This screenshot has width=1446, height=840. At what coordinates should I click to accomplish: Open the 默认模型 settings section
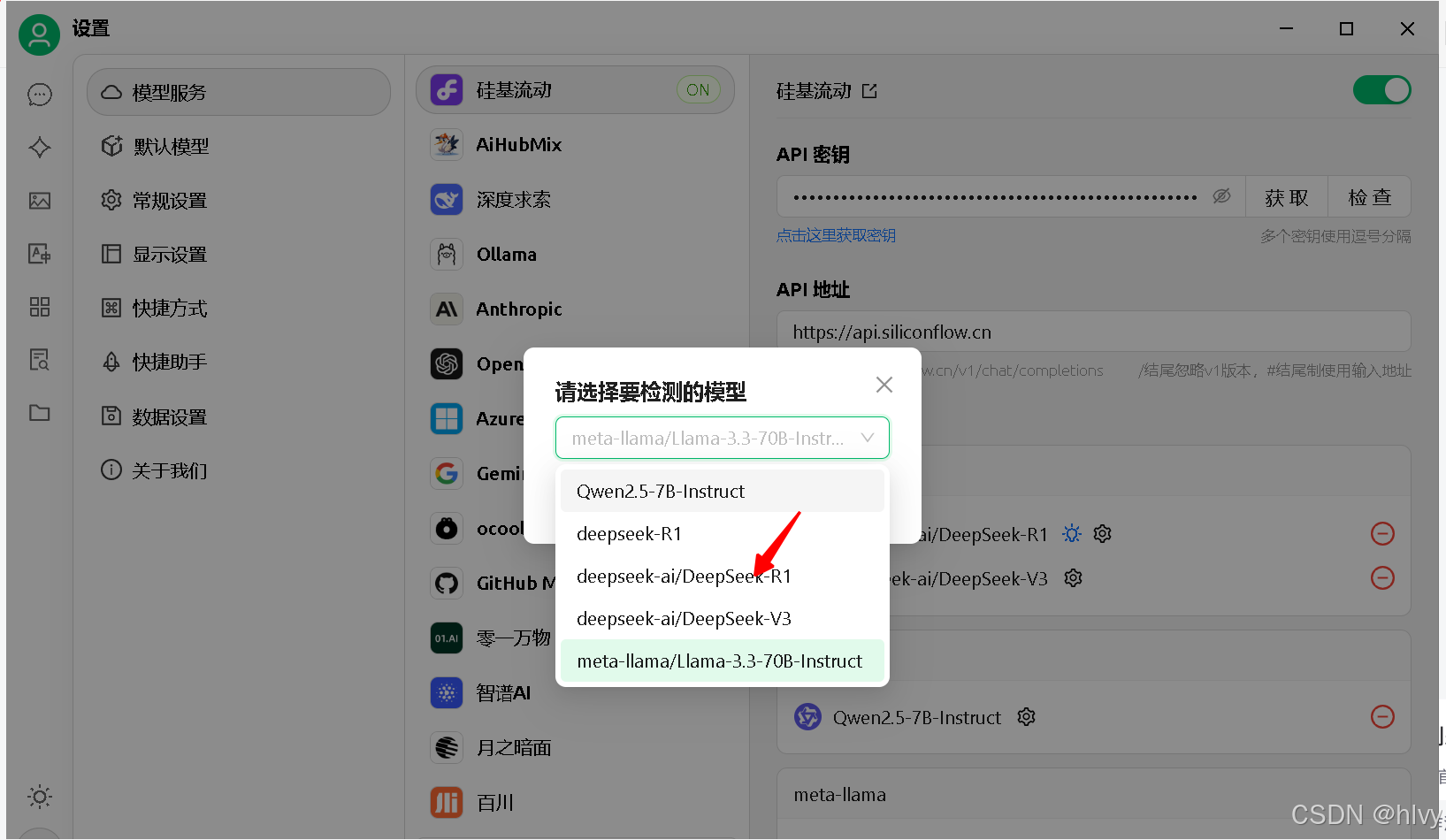point(239,147)
